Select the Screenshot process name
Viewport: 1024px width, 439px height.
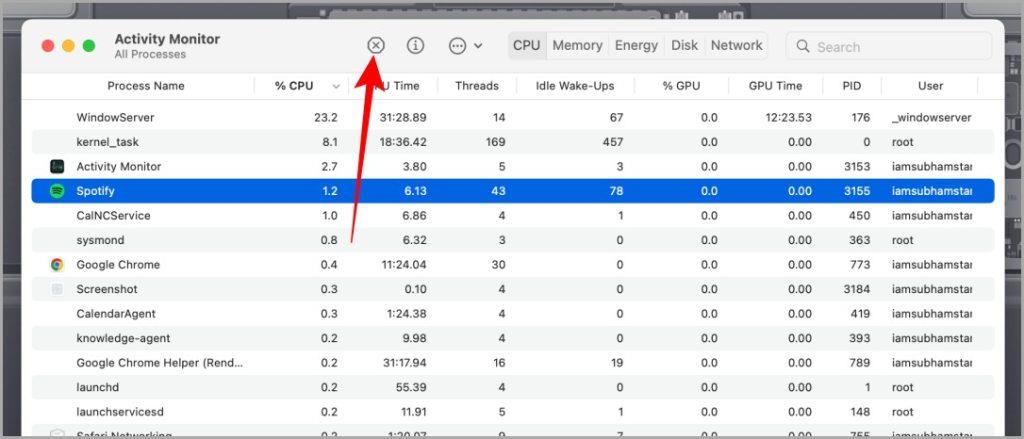point(107,289)
